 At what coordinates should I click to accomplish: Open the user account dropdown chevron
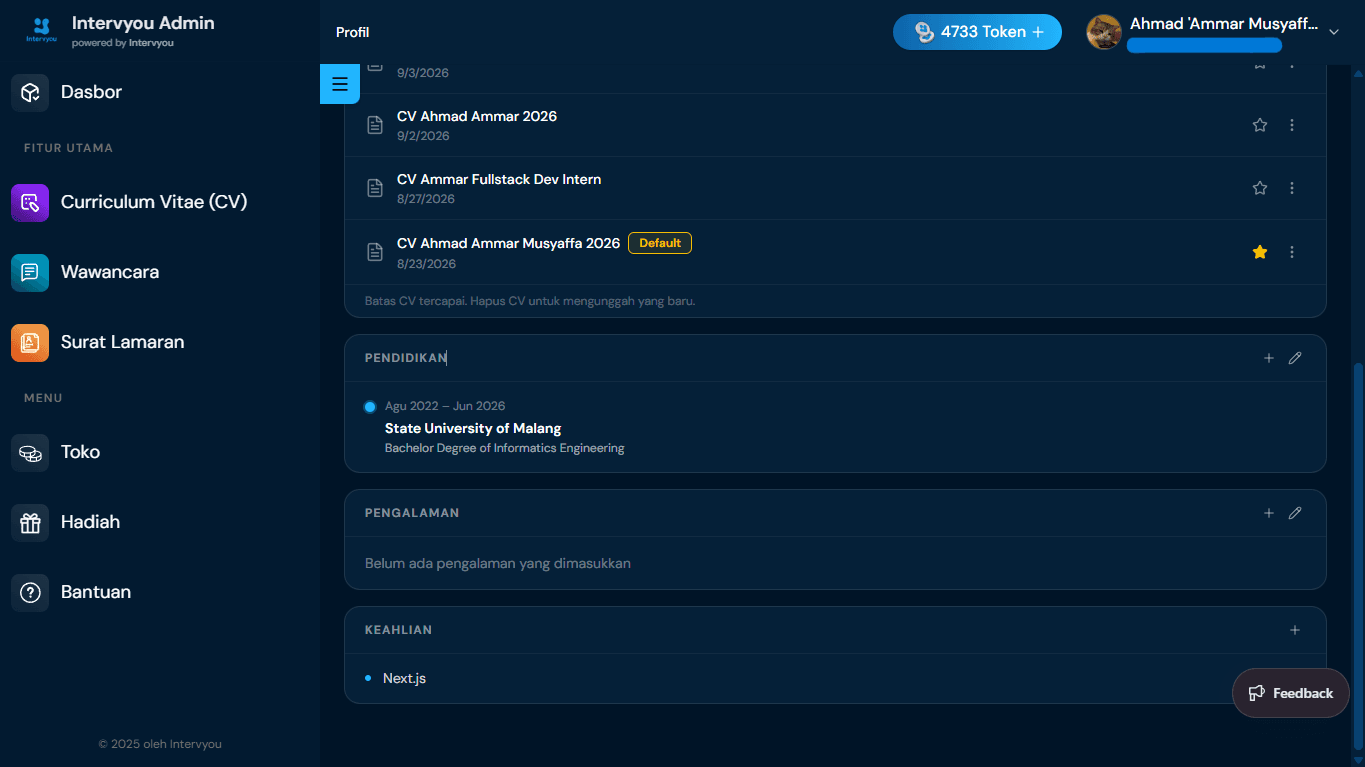(x=1333, y=32)
